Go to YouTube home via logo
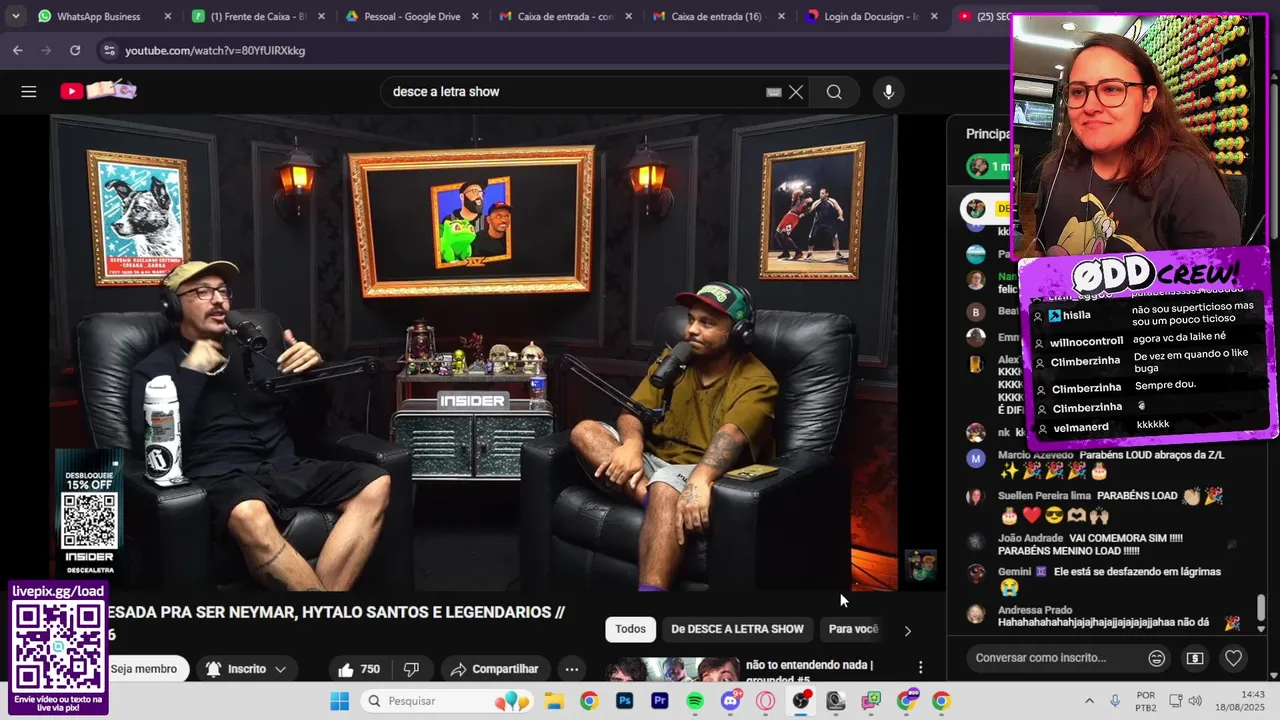The width and height of the screenshot is (1280, 720). (98, 91)
